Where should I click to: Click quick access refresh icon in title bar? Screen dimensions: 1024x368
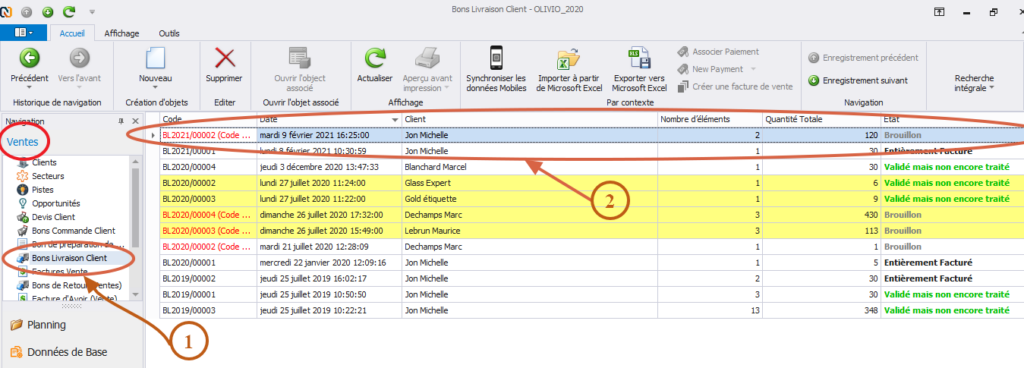tap(69, 12)
